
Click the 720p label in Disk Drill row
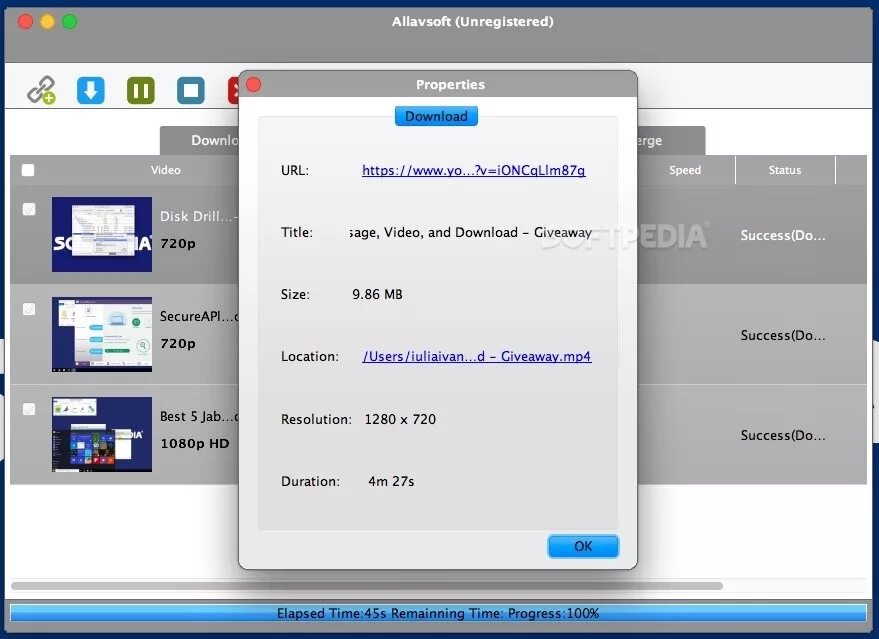coord(178,244)
